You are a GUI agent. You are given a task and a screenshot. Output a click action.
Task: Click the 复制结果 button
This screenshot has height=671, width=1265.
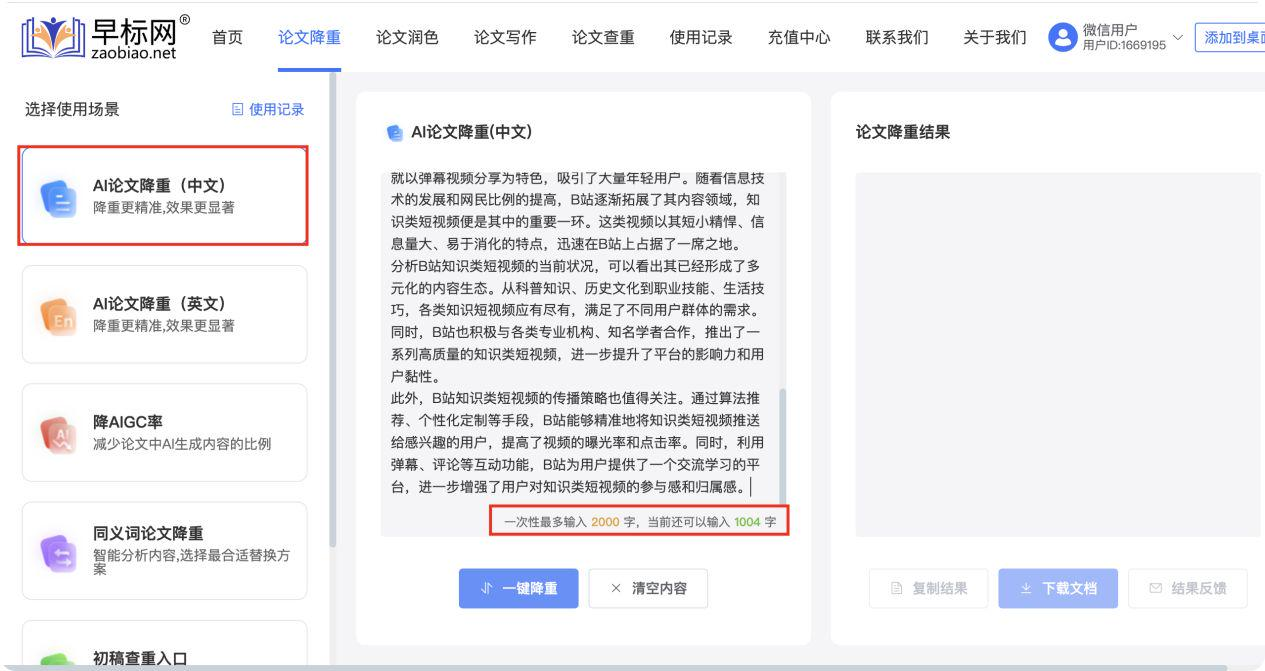(928, 588)
